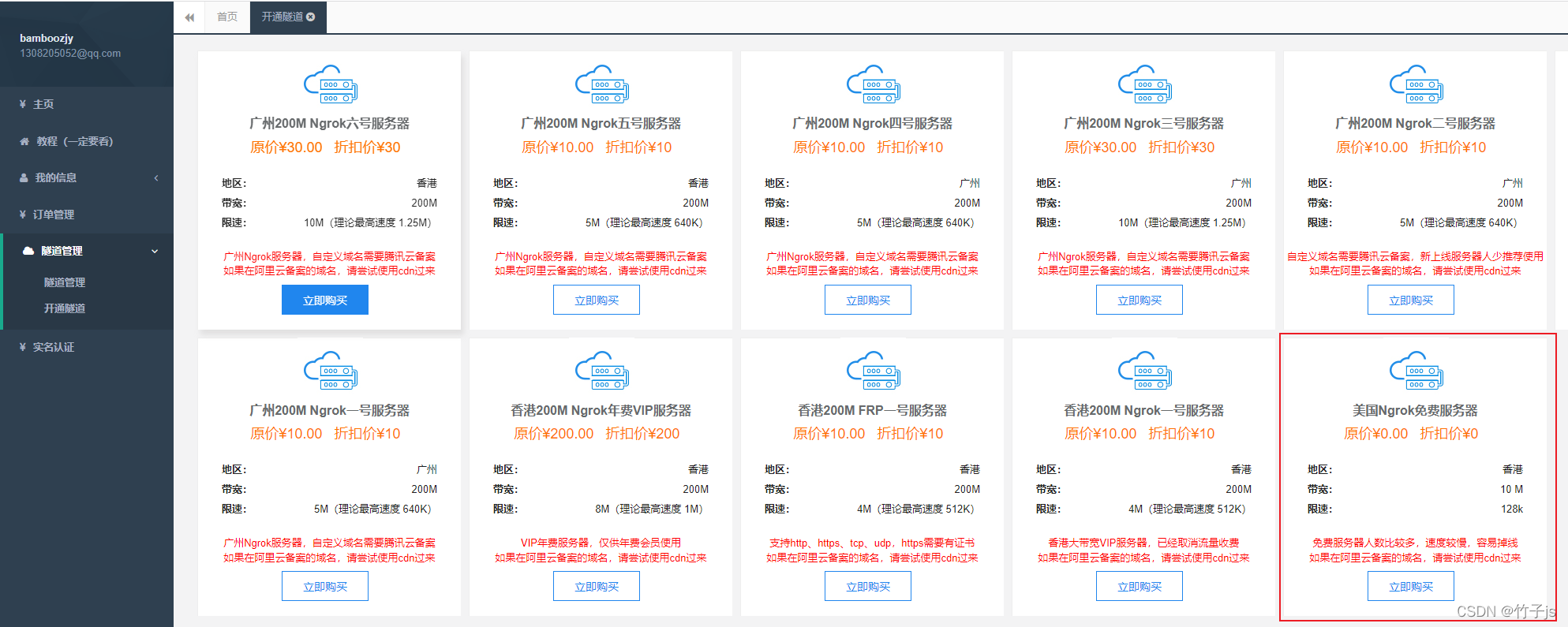Click 折扣价¥200 on the VIP card
Viewport: 1568px width, 627px height.
[x=642, y=434]
